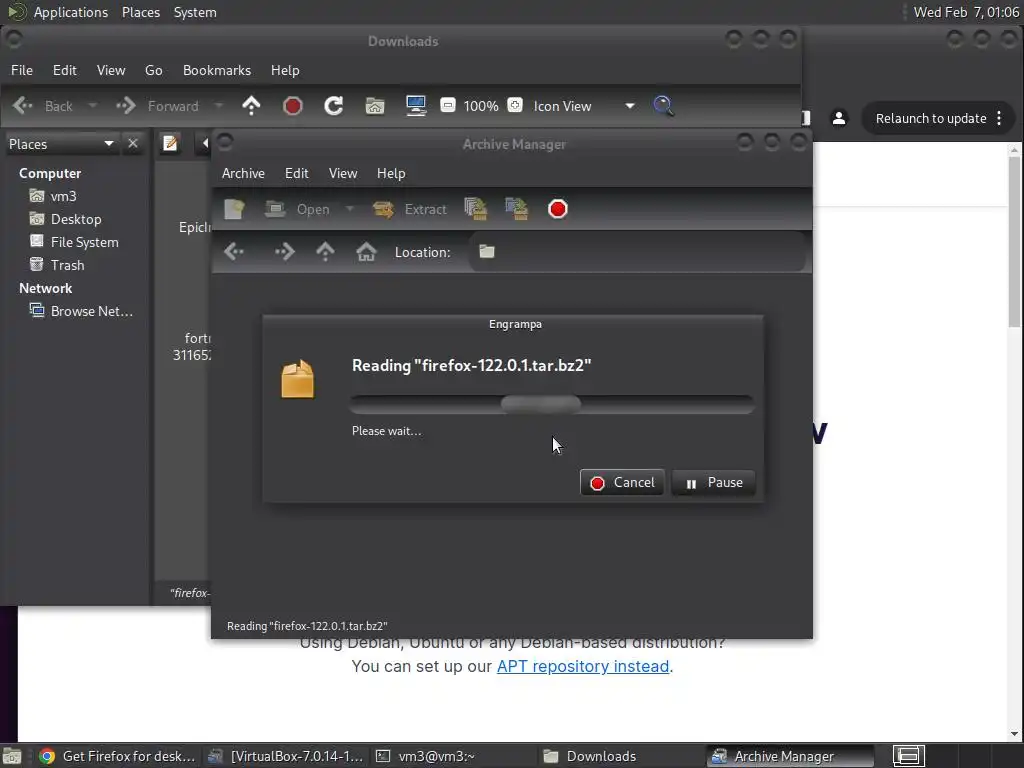Open File menu in Downloads window
The width and height of the screenshot is (1024, 768).
[x=22, y=70]
